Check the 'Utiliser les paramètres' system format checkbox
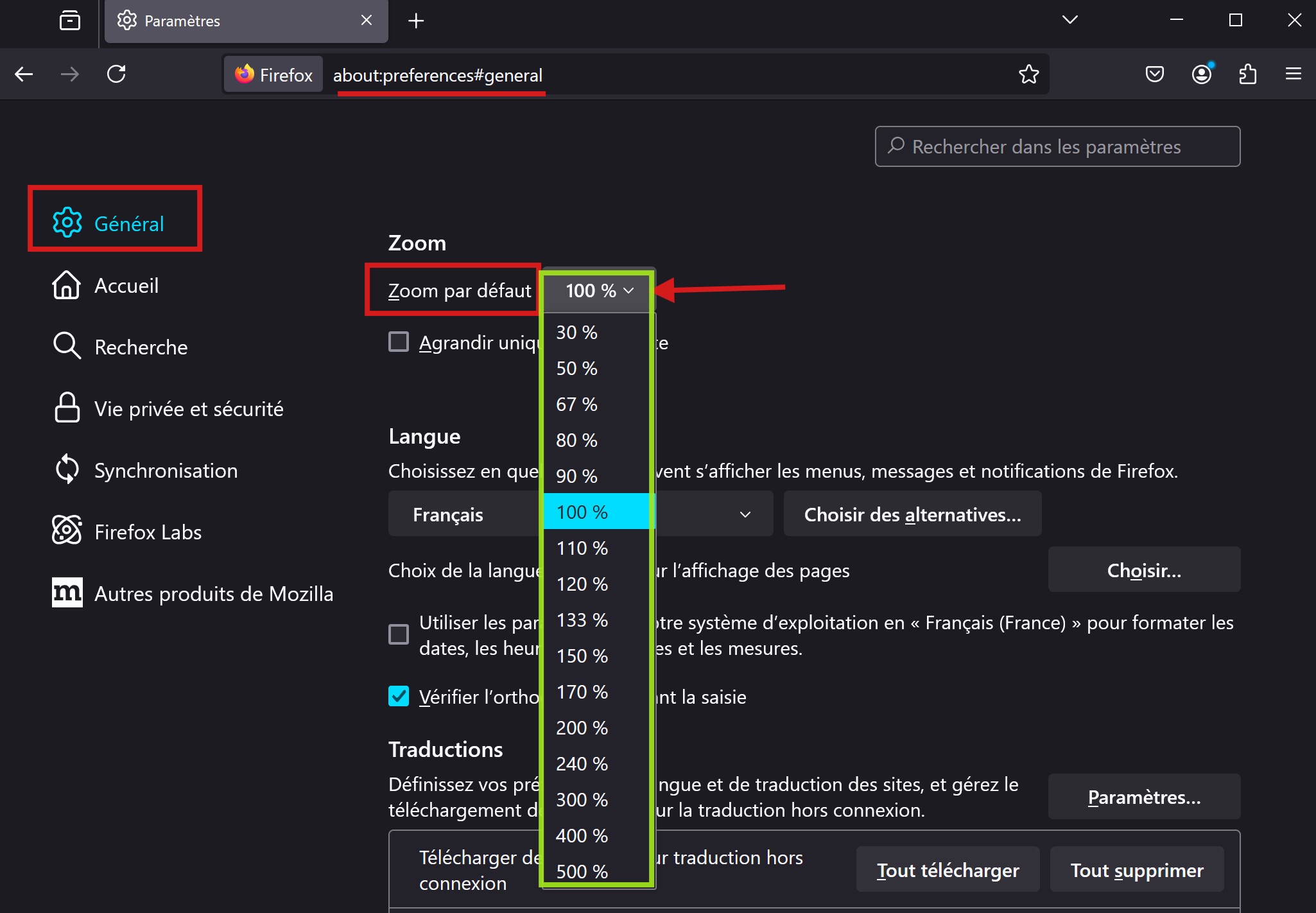Screen dimensions: 1316x913 pyautogui.click(x=399, y=634)
